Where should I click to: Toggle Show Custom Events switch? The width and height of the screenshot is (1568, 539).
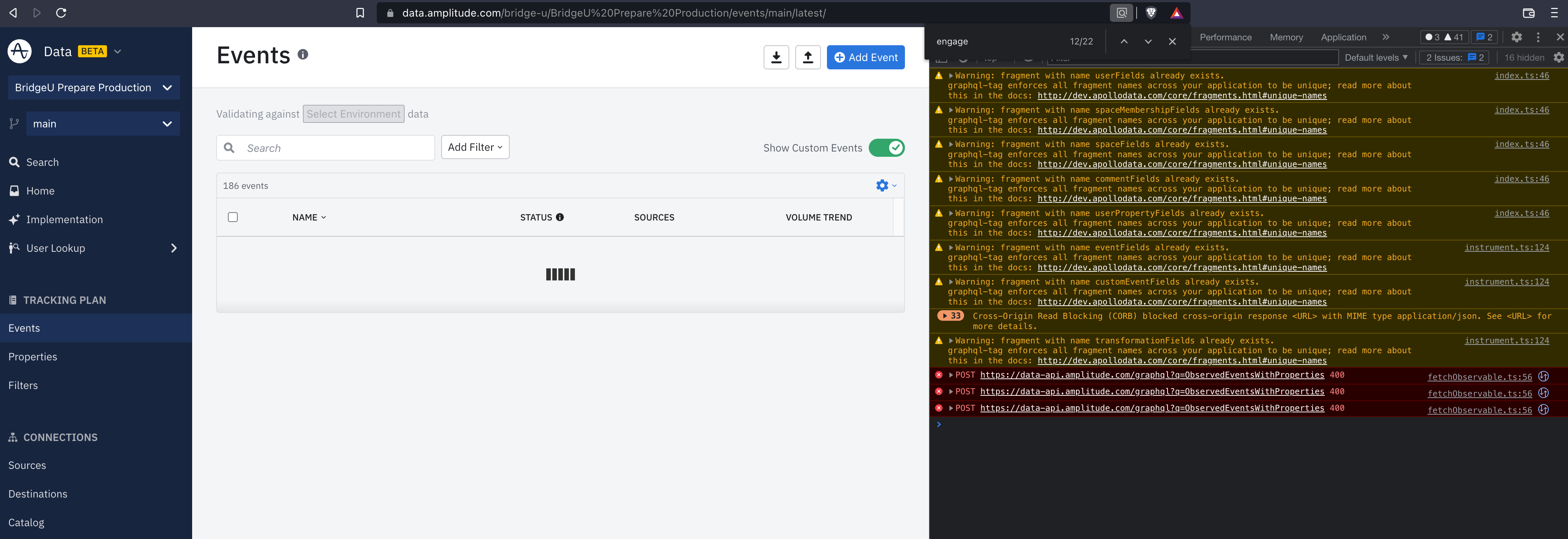coord(886,148)
